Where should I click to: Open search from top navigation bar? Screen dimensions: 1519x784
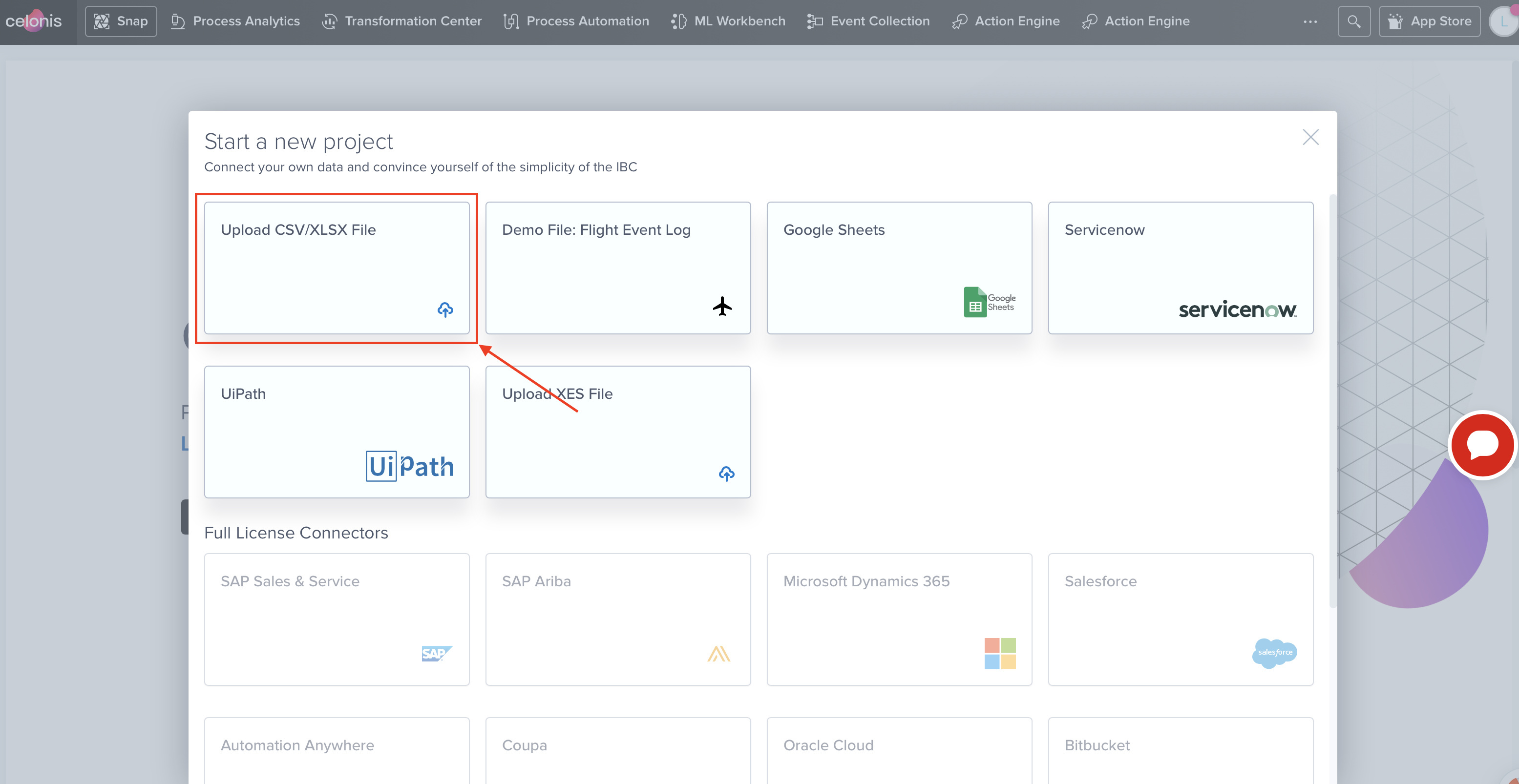1353,20
